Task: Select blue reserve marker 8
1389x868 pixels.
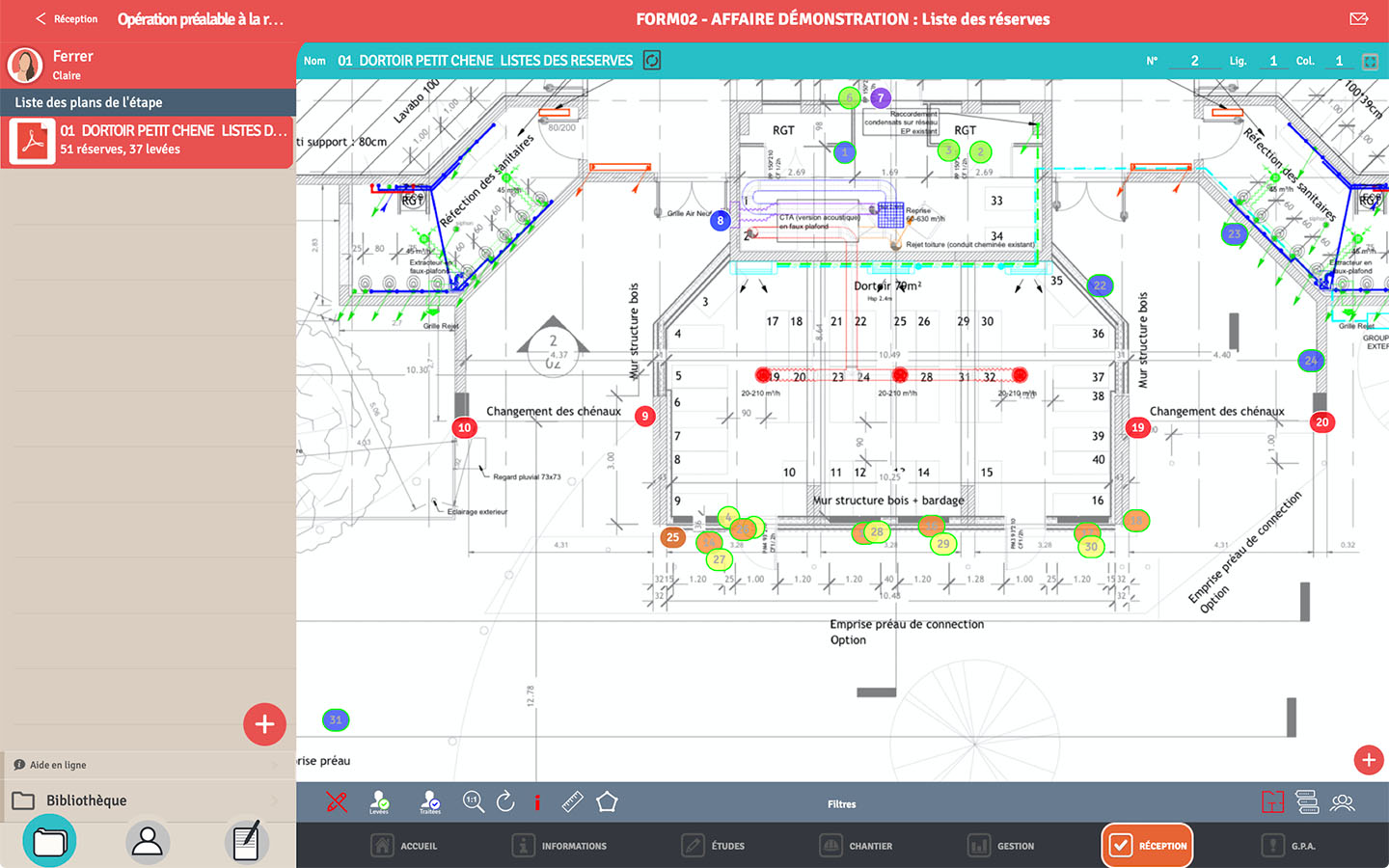Action: tap(720, 221)
